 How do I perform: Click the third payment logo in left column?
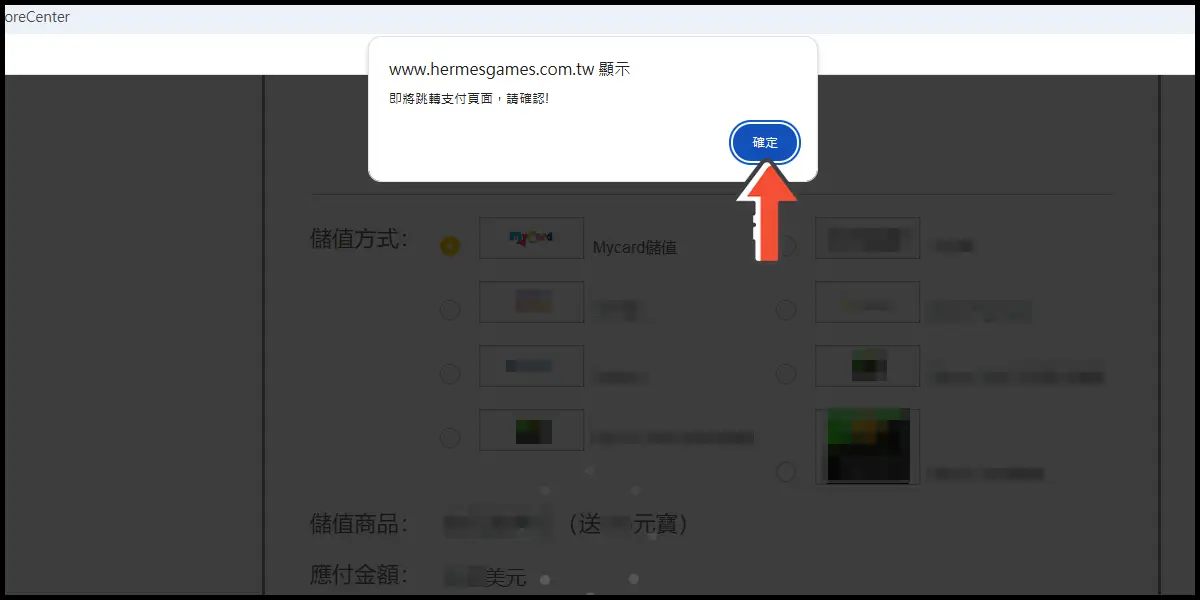531,366
